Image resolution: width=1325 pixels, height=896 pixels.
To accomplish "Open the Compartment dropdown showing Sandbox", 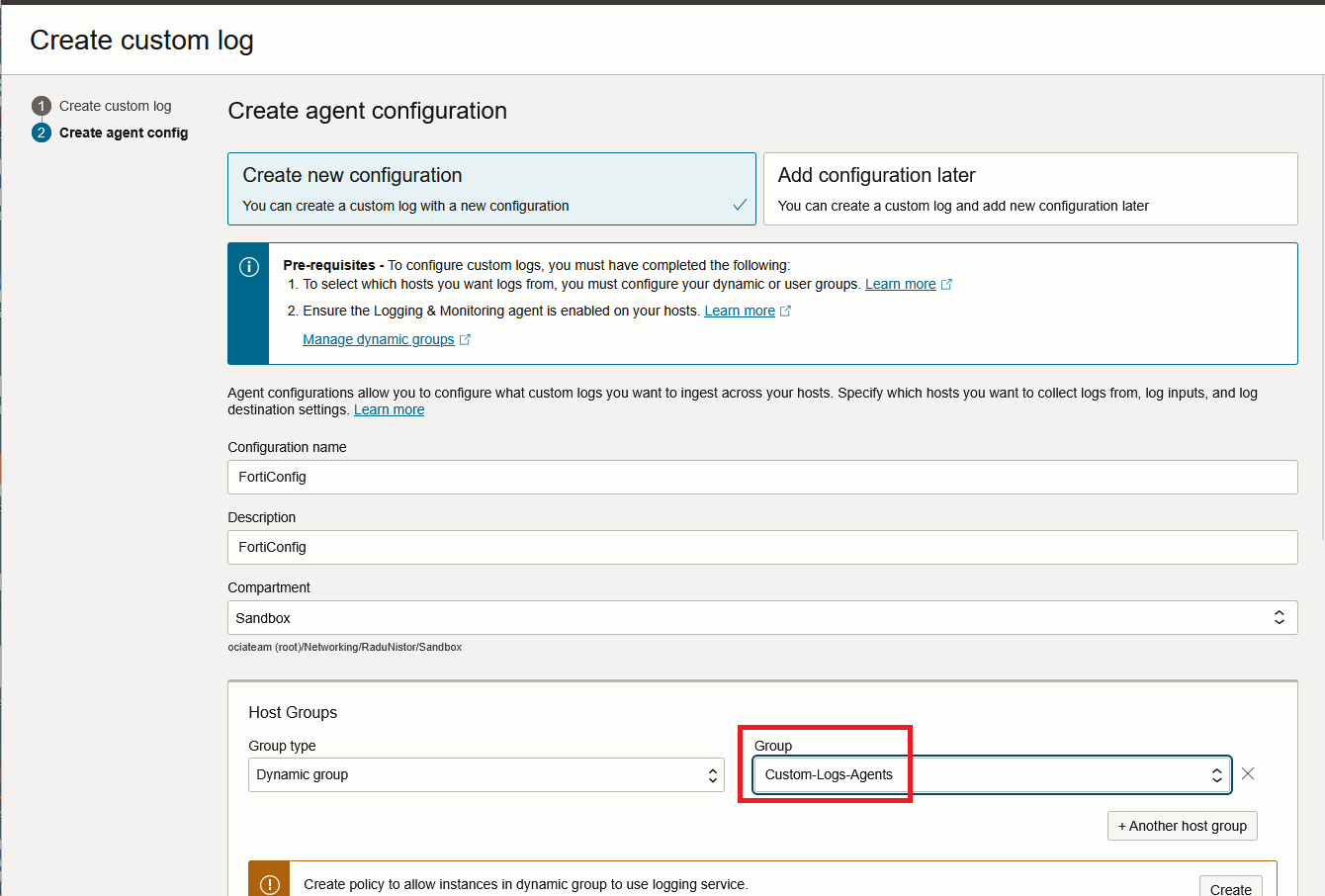I will 761,618.
